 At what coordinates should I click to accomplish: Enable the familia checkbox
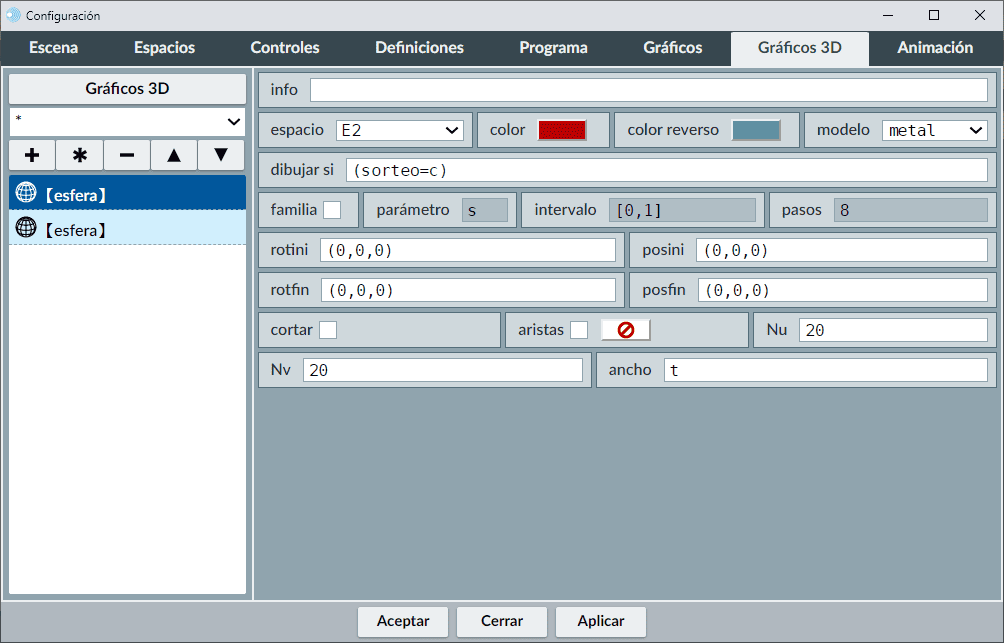(332, 210)
